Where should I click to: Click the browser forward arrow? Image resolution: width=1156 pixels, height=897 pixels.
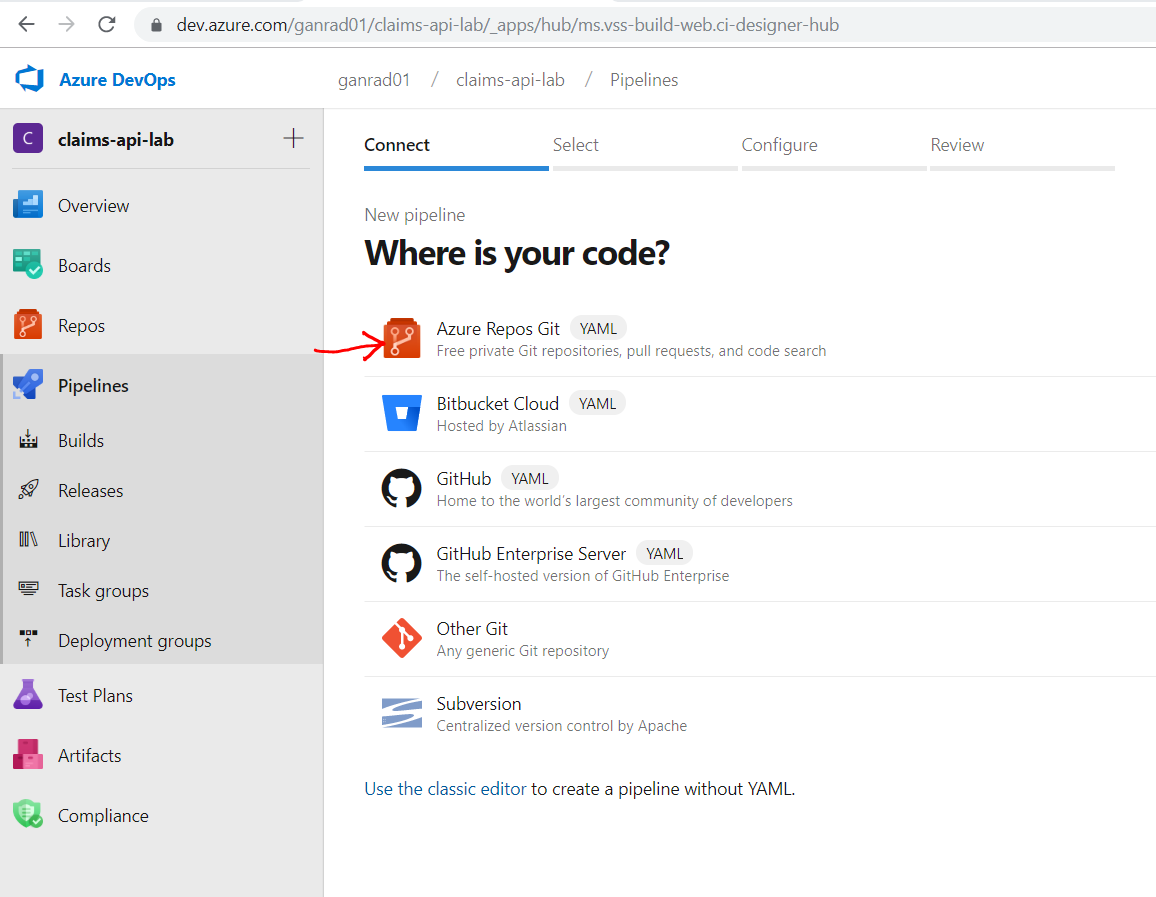point(66,24)
